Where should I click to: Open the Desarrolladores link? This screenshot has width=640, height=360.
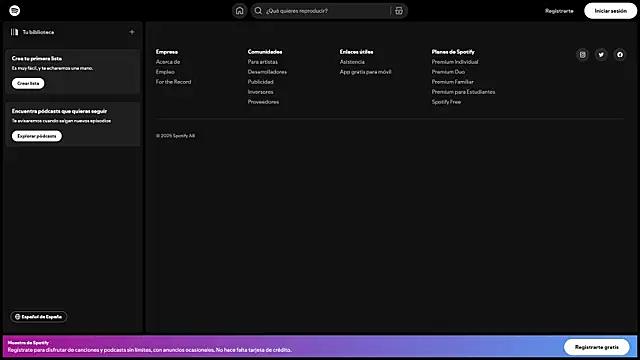(x=267, y=72)
